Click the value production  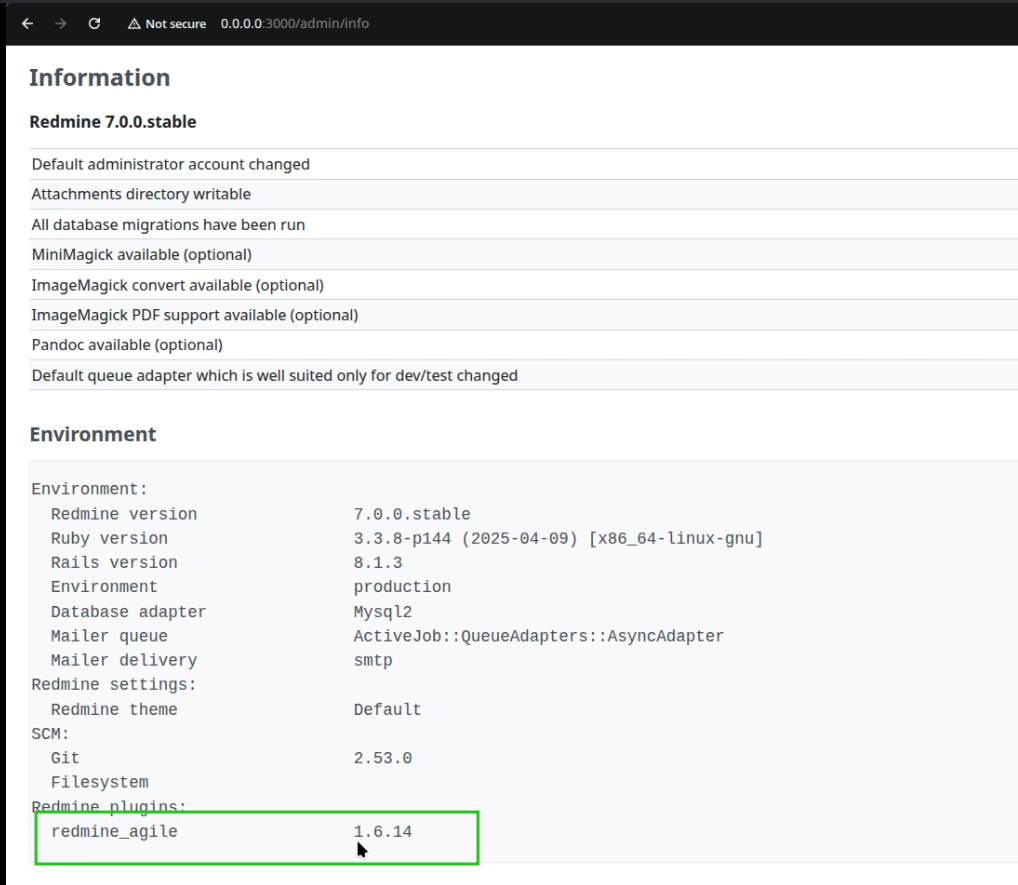402,587
